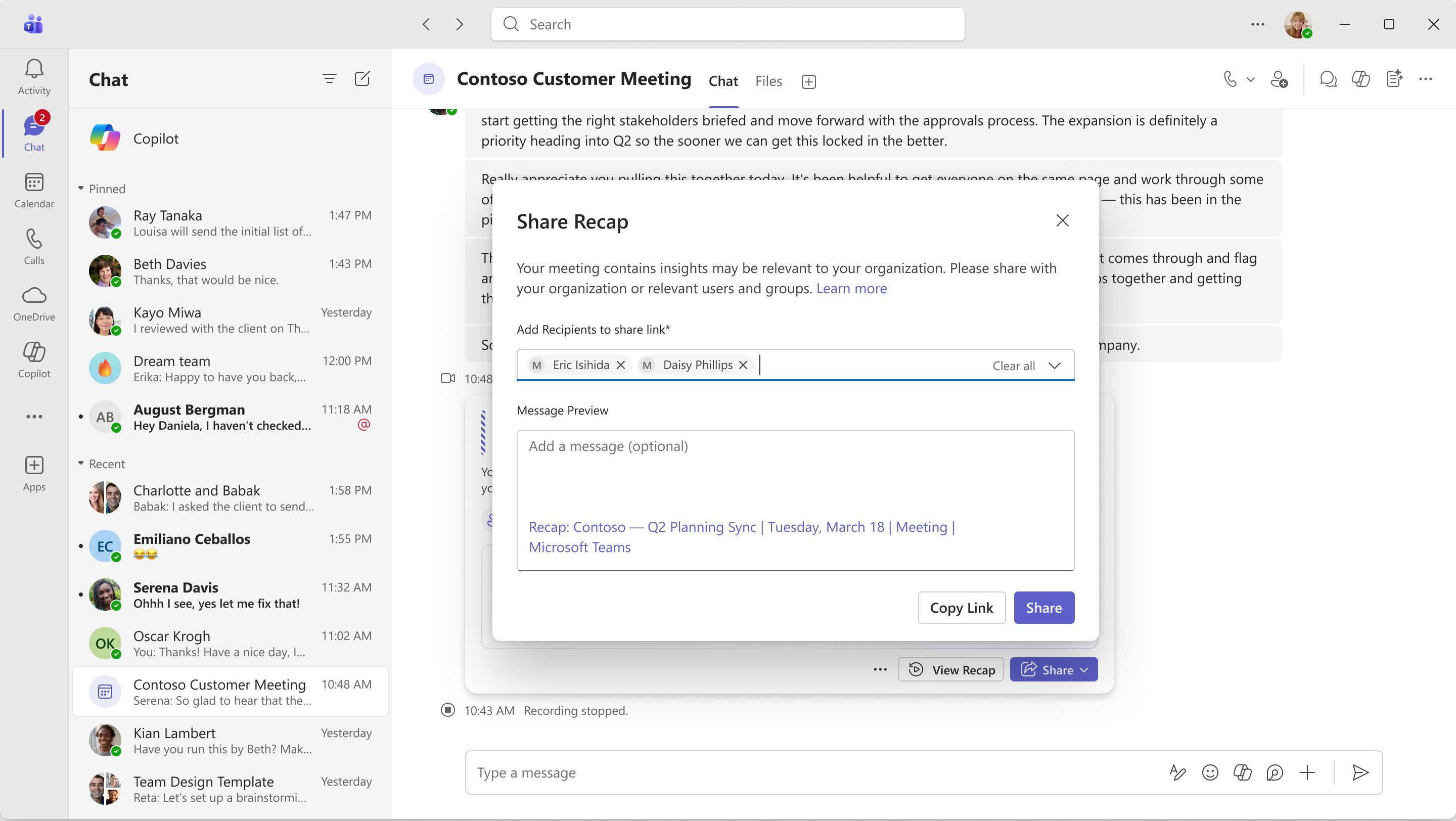Open the Learn more link
The height and width of the screenshot is (821, 1456).
coord(851,288)
